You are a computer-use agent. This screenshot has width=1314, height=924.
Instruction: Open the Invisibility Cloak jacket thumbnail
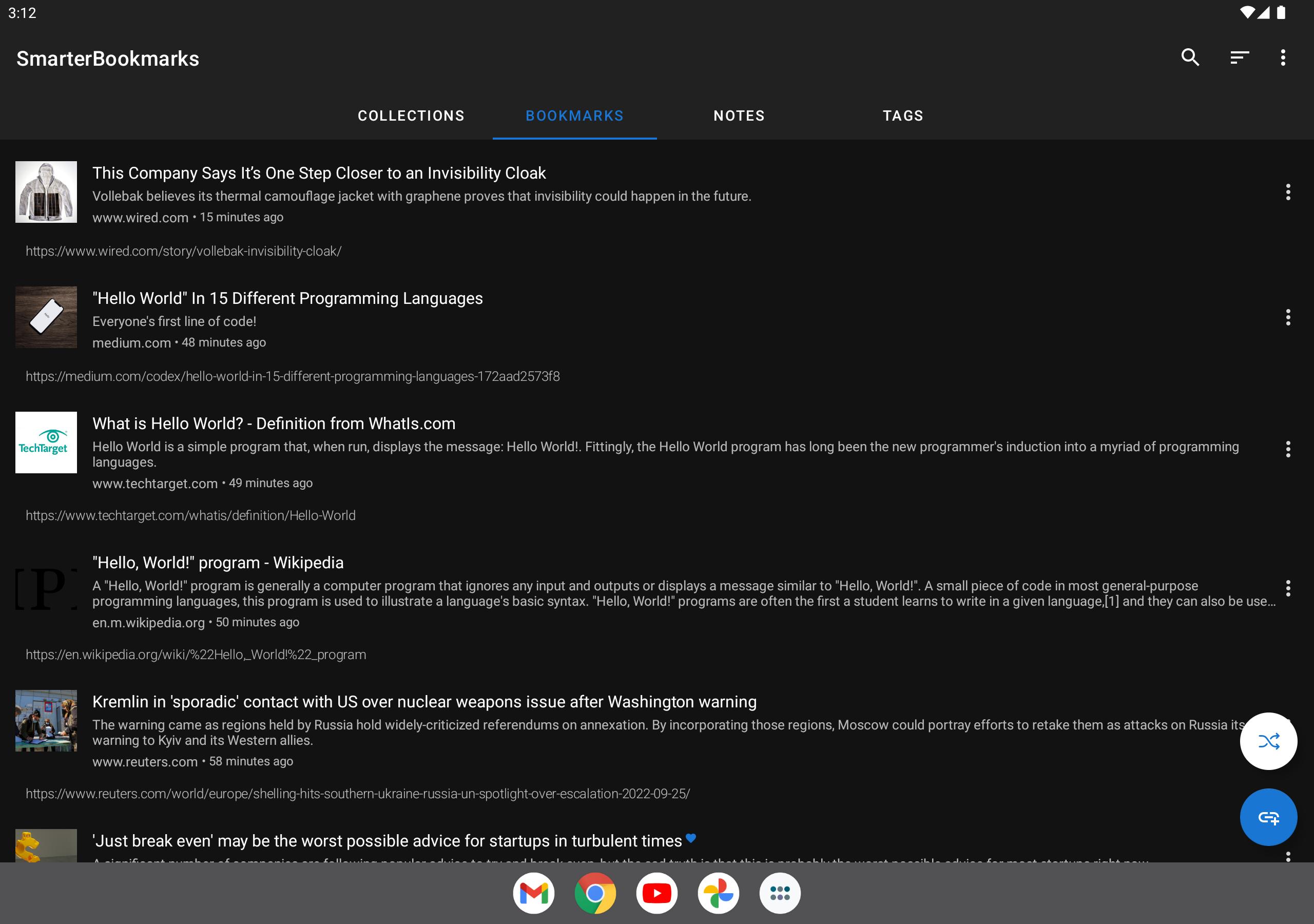click(x=46, y=192)
